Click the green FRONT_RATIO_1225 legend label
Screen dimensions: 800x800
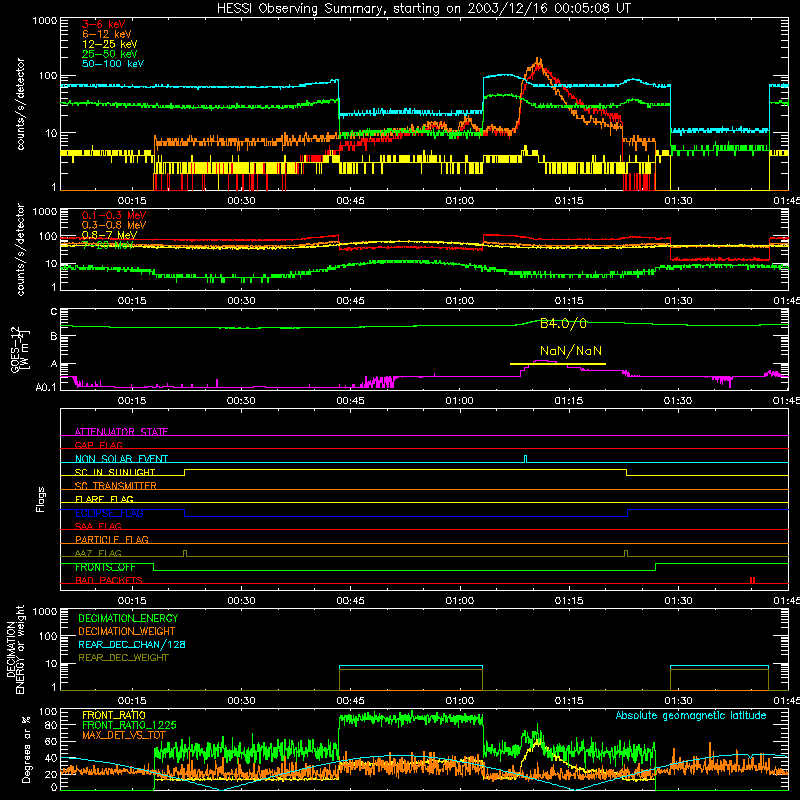click(129, 725)
